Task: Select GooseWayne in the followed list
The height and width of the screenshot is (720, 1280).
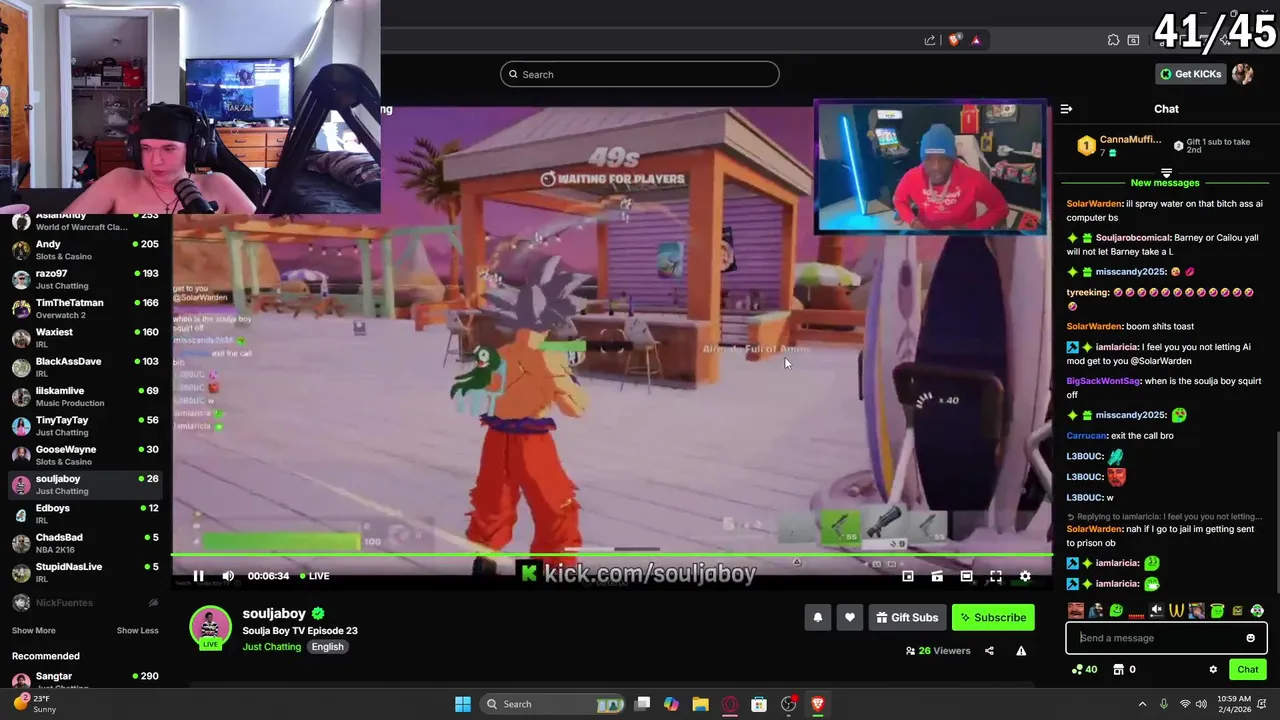Action: (85, 455)
